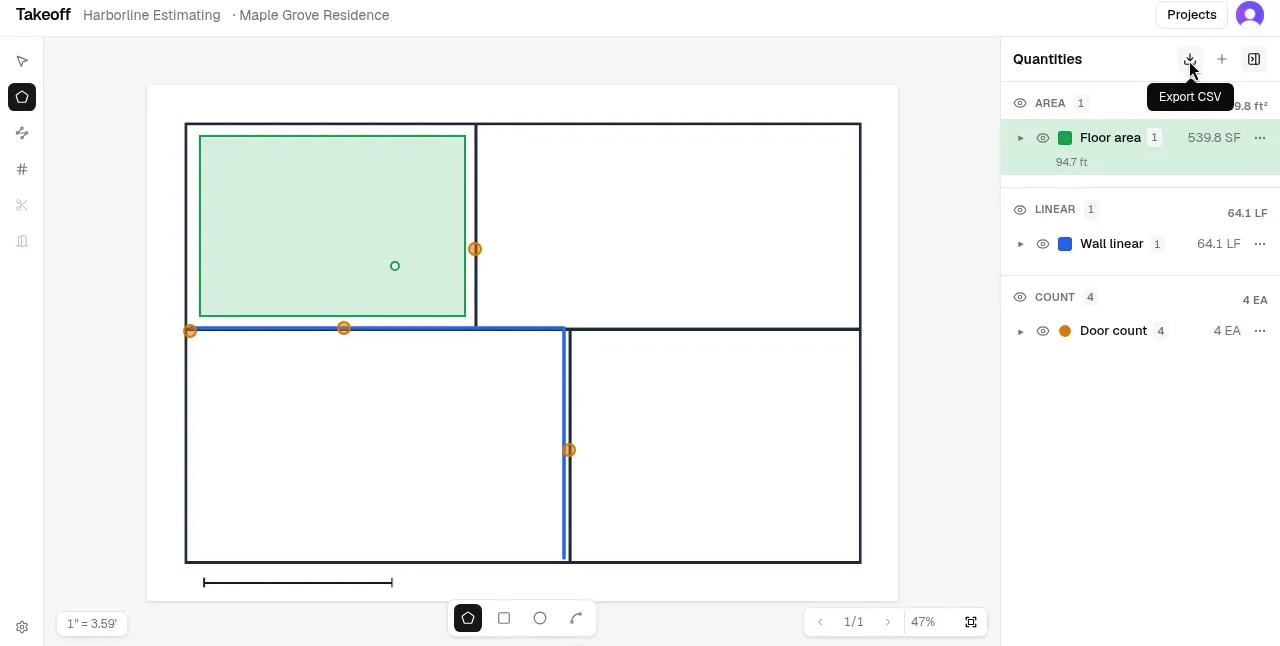1280x646 pixels.
Task: Add a new quantity with the plus icon
Action: (x=1222, y=59)
